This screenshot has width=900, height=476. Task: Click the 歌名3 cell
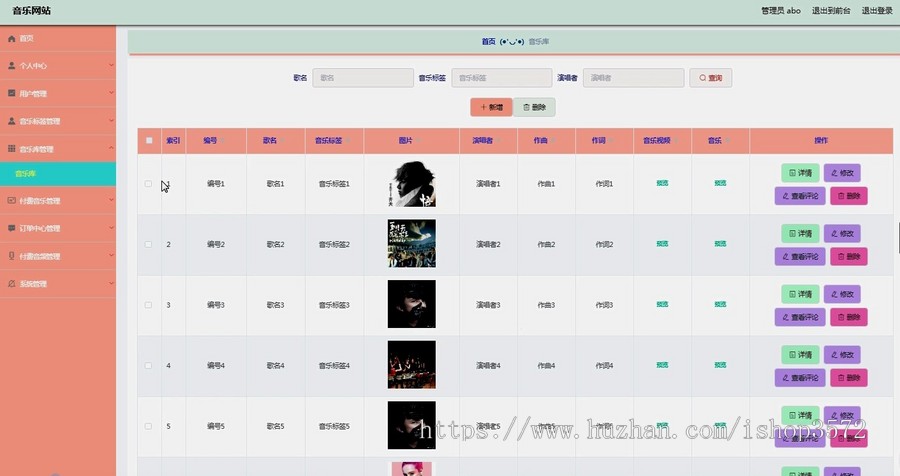(276, 305)
